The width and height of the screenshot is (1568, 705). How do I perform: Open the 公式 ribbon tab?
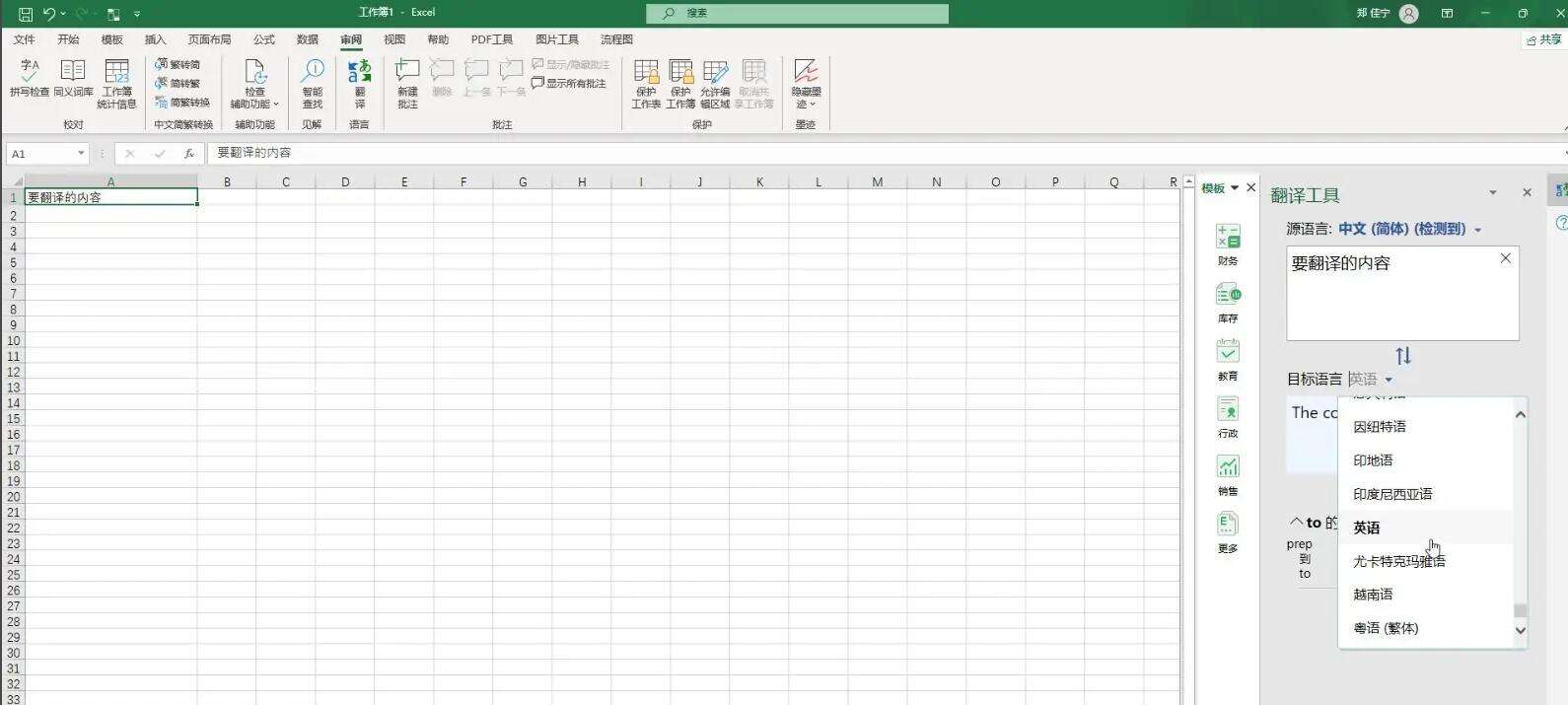pyautogui.click(x=264, y=39)
